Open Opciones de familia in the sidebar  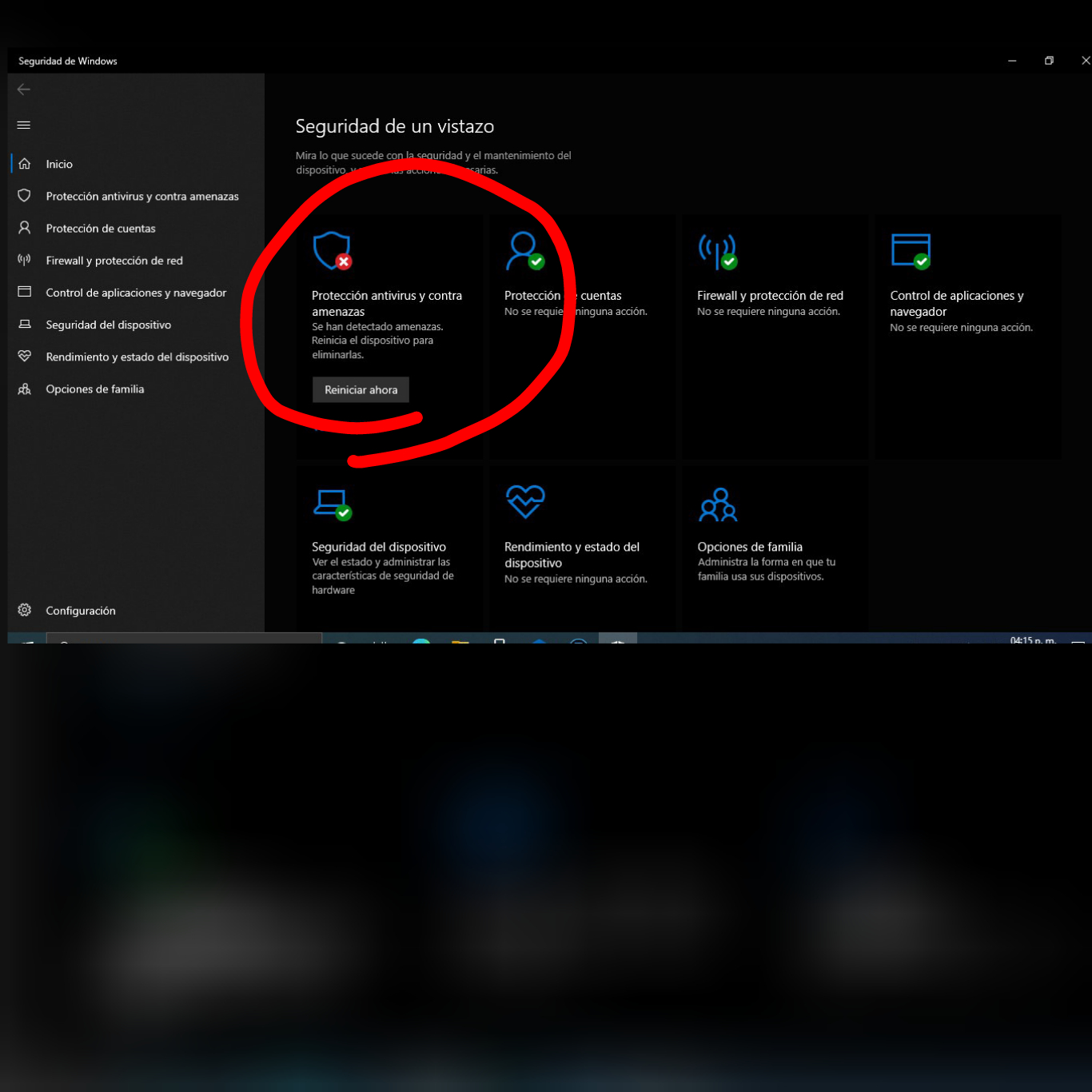(x=136, y=389)
